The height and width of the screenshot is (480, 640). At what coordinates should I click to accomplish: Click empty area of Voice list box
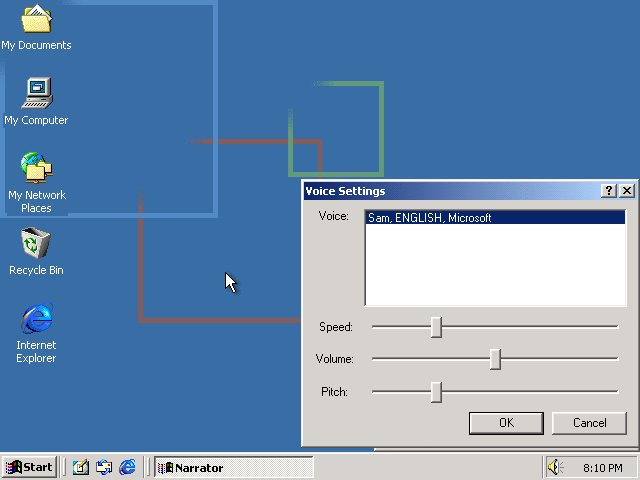[495, 264]
